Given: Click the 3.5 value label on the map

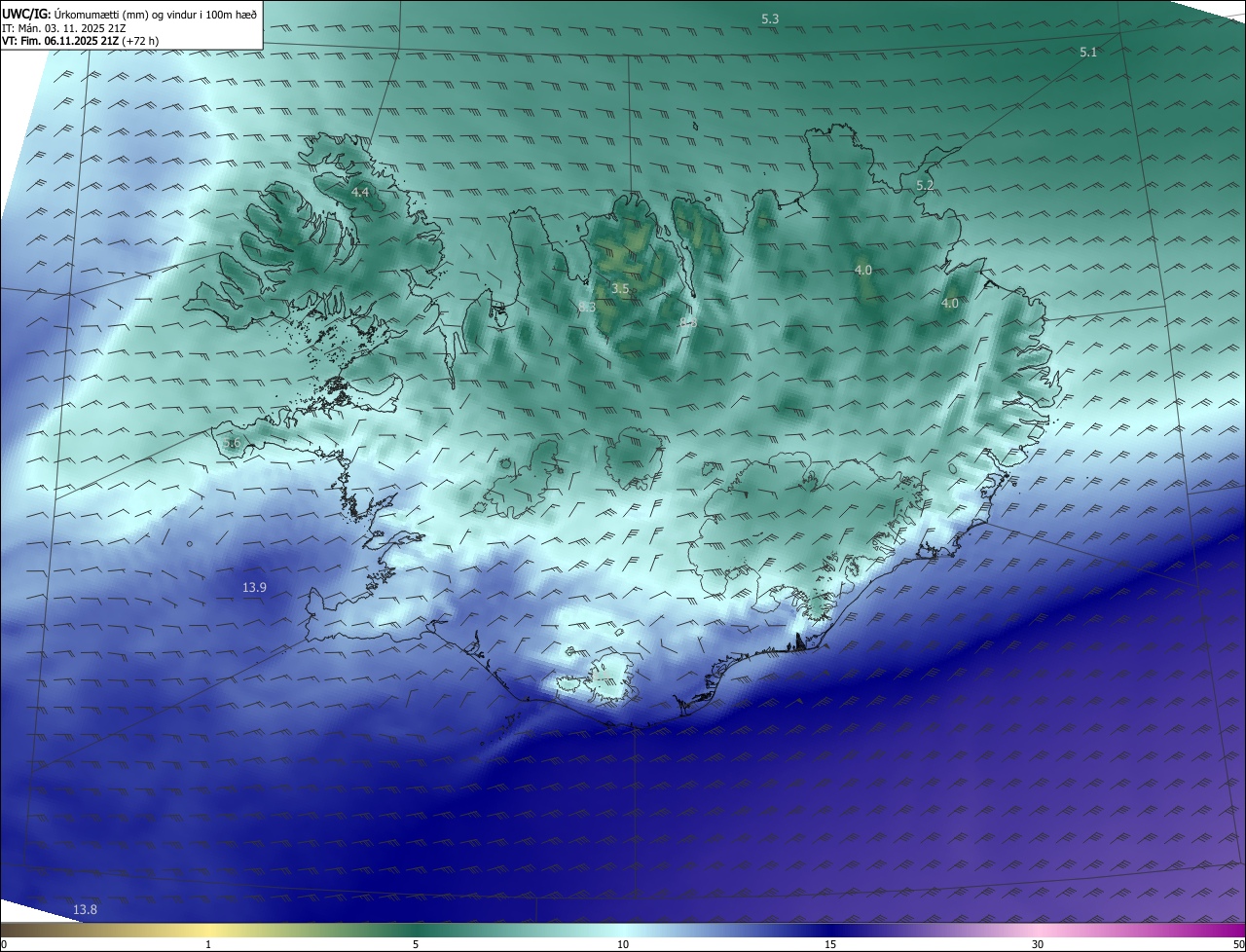Looking at the screenshot, I should [620, 289].
